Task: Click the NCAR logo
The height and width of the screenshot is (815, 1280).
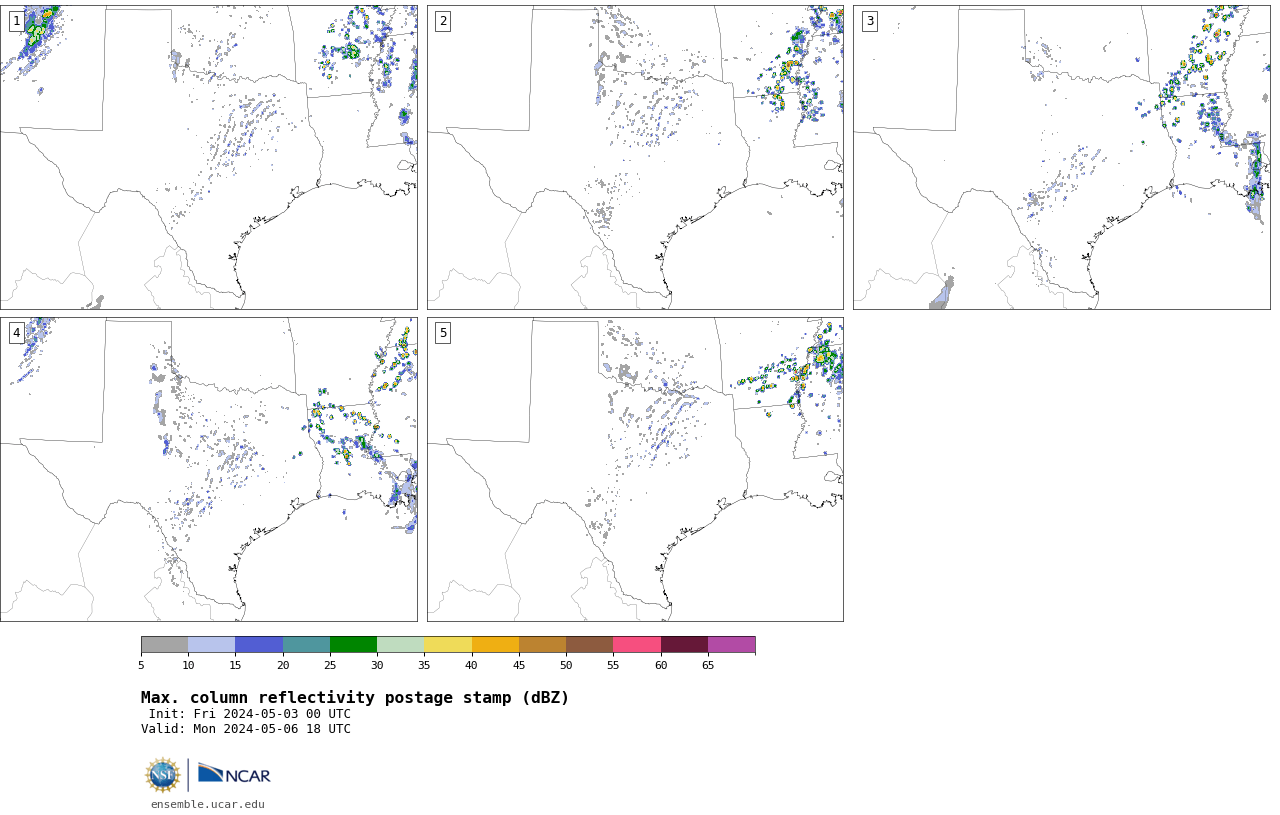Action: click(234, 775)
